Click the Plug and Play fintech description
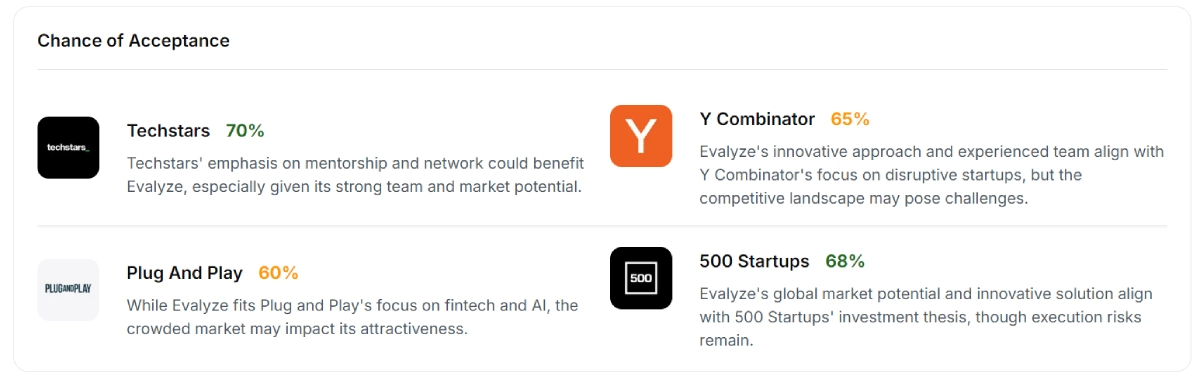The image size is (1200, 383). 352,317
